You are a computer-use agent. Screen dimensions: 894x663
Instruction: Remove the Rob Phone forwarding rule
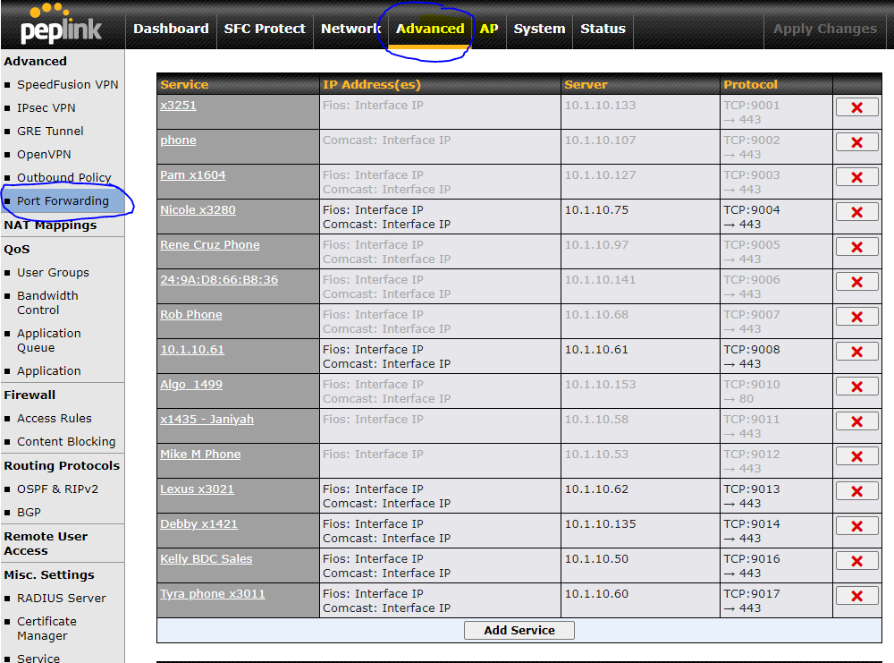point(857,317)
